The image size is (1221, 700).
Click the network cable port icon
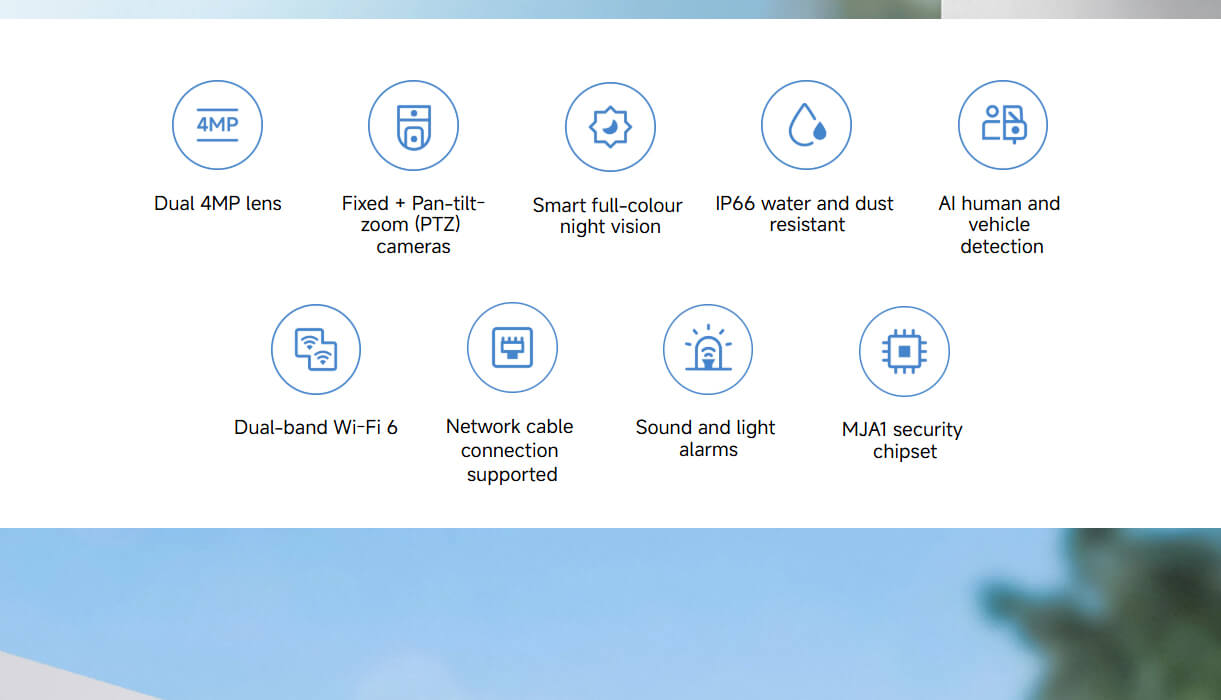[x=512, y=348]
